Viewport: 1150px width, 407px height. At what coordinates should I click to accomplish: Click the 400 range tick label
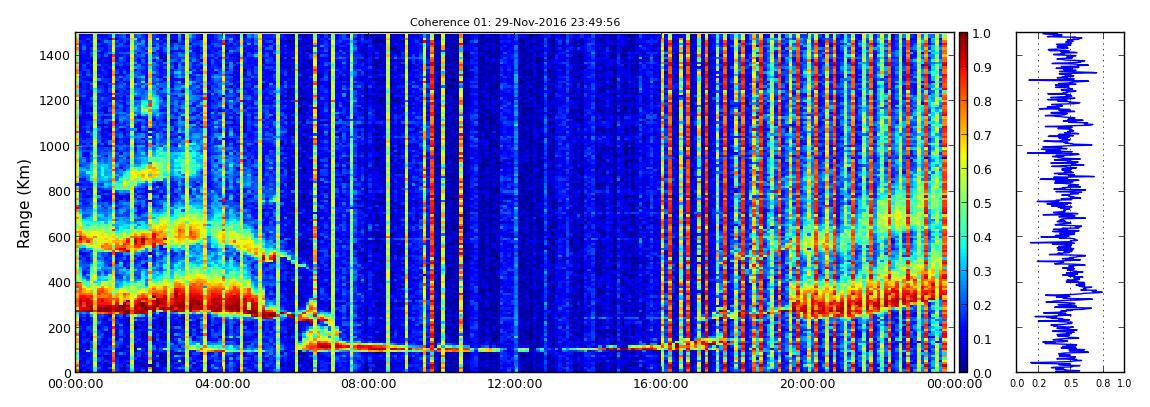pos(59,282)
